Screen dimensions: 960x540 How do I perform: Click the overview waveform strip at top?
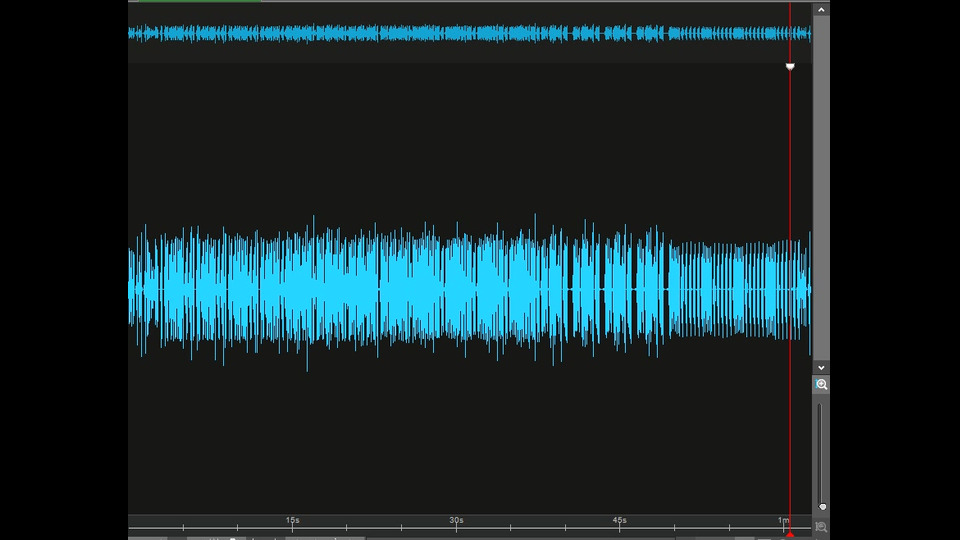tap(470, 33)
